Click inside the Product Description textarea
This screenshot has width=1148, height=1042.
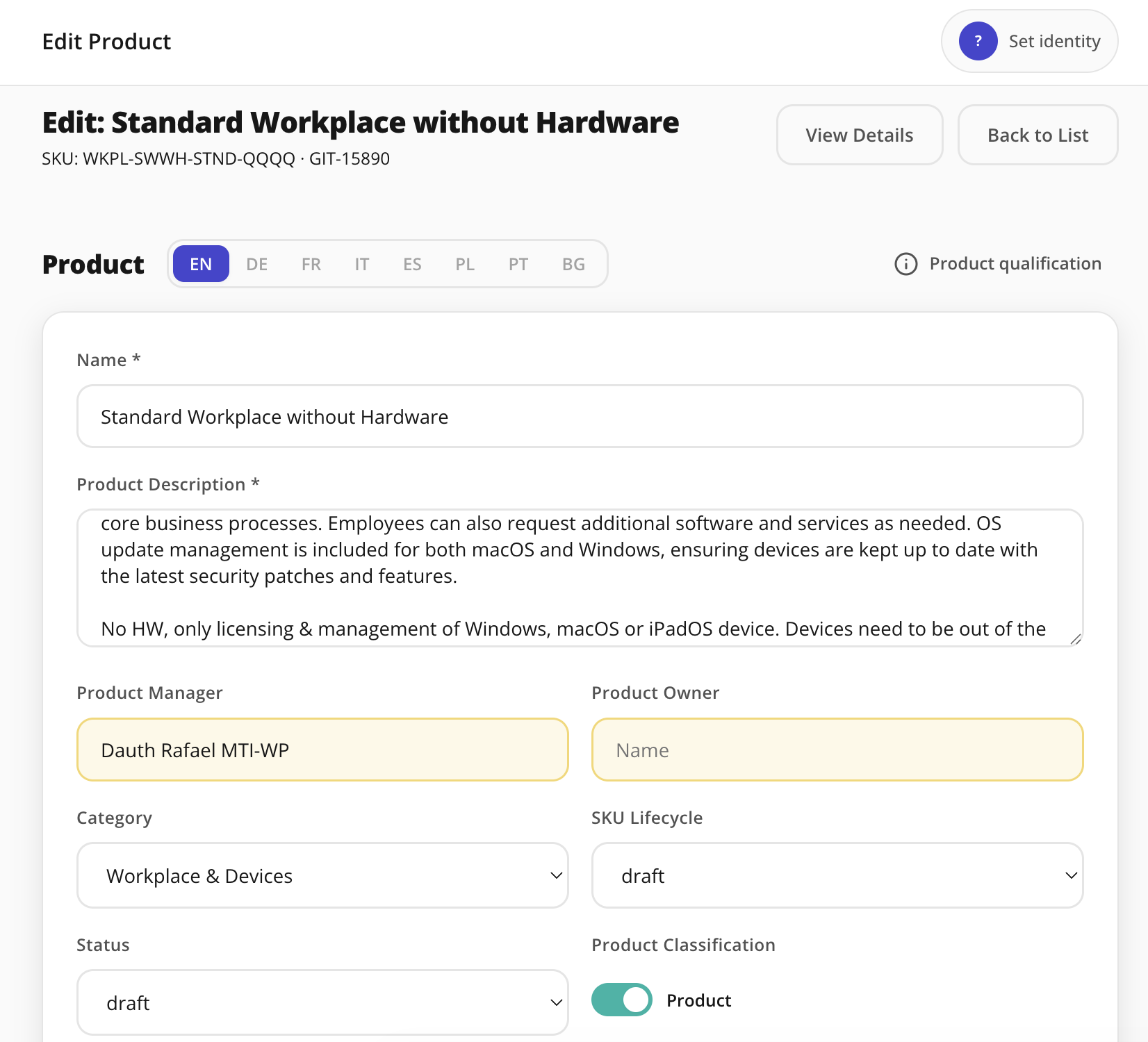tap(580, 578)
